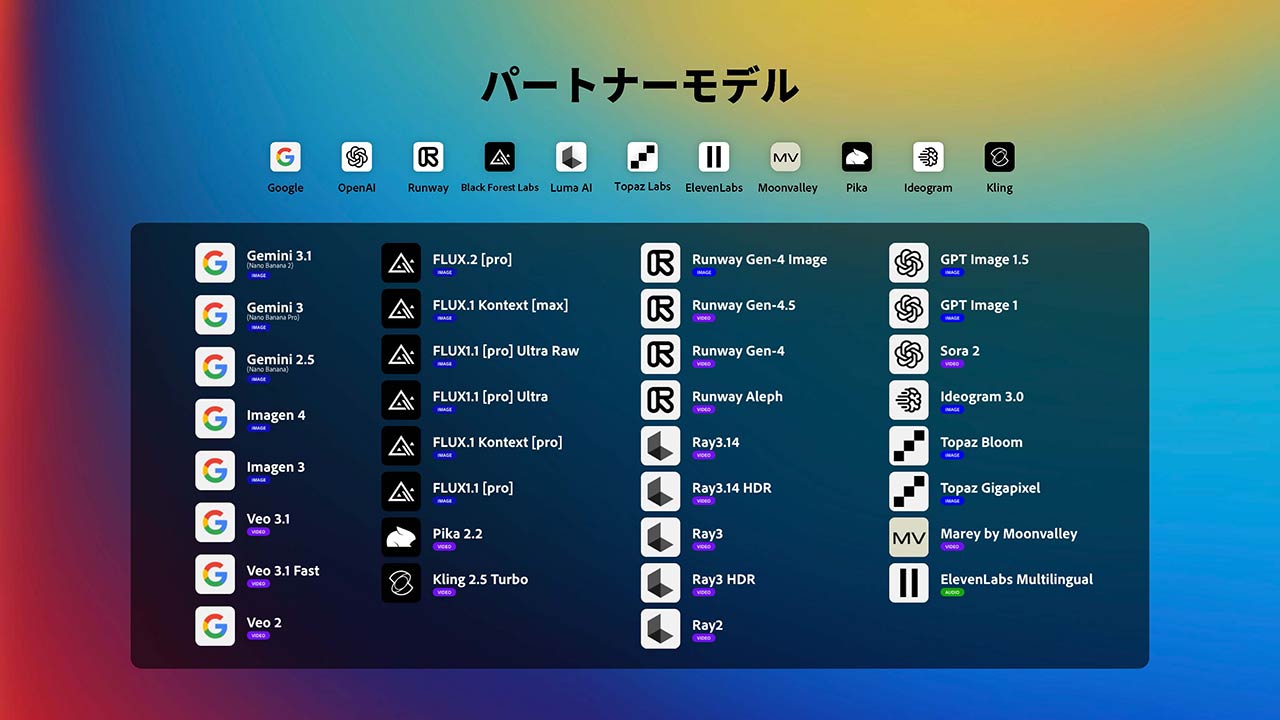Click the Luma AI icon

click(x=570, y=157)
